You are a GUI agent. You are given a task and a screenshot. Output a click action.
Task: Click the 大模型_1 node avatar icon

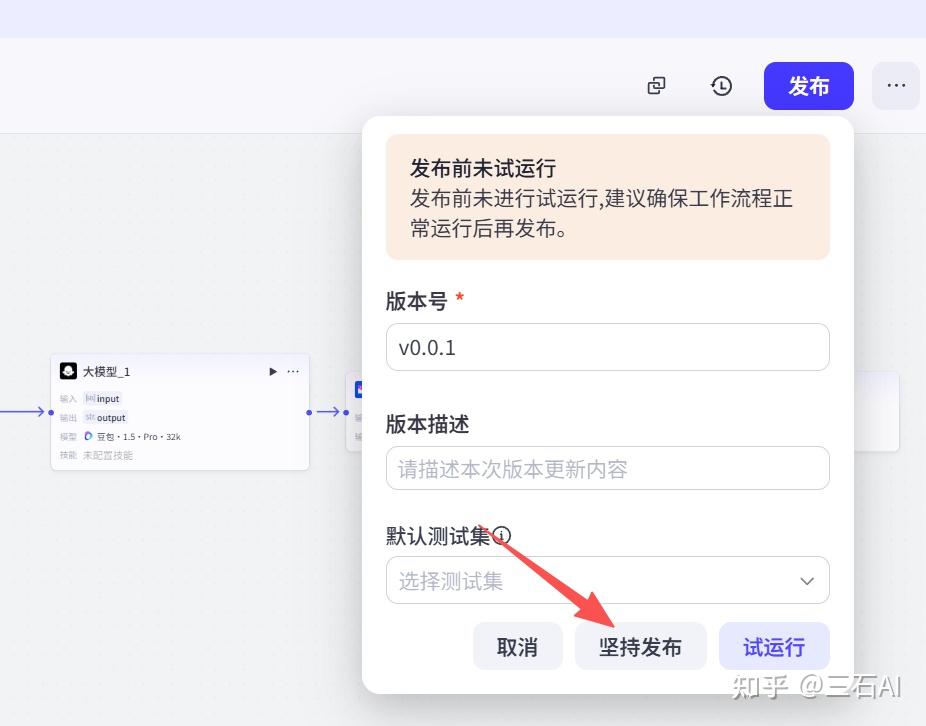(68, 371)
